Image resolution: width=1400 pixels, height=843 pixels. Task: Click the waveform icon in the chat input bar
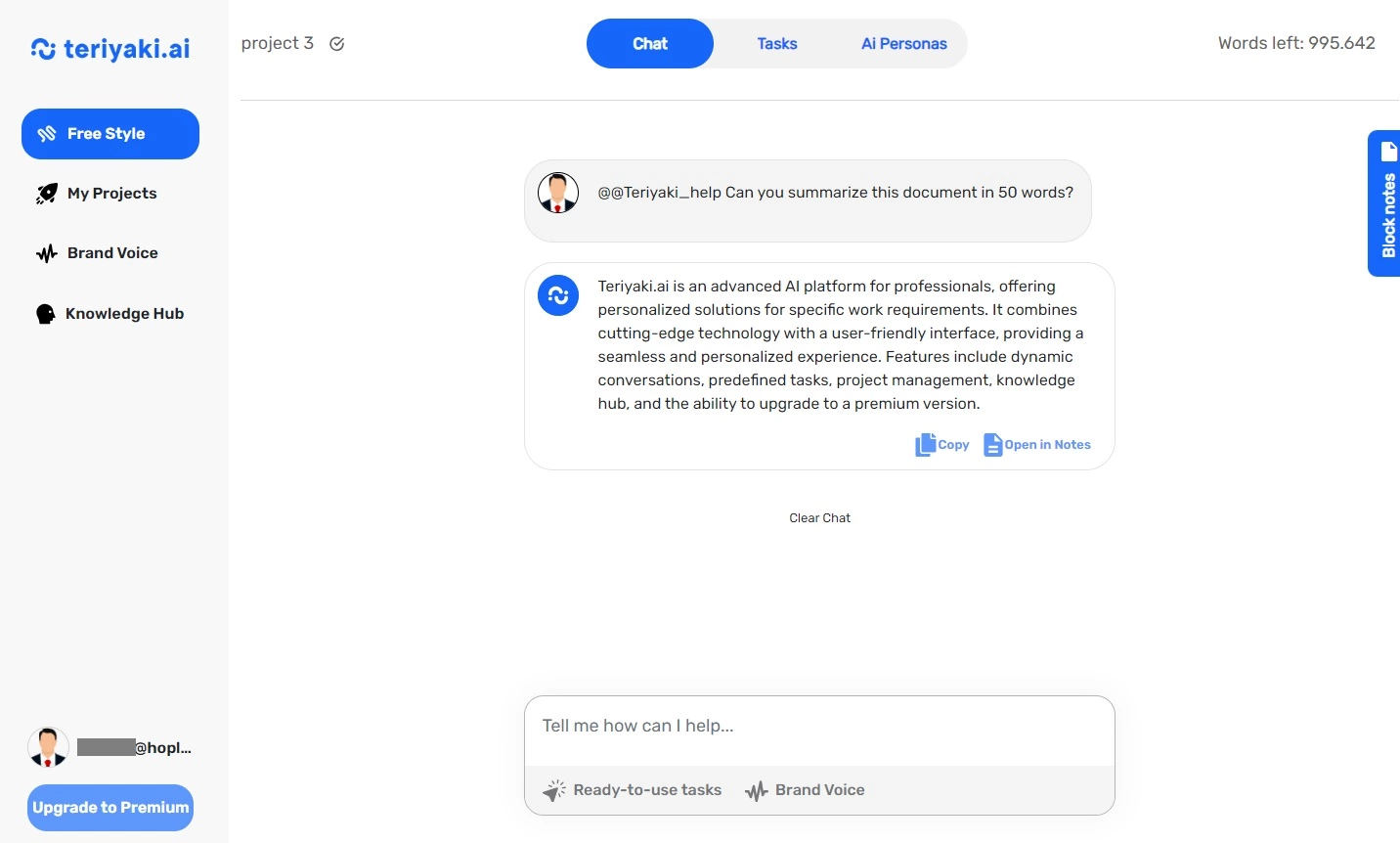756,790
